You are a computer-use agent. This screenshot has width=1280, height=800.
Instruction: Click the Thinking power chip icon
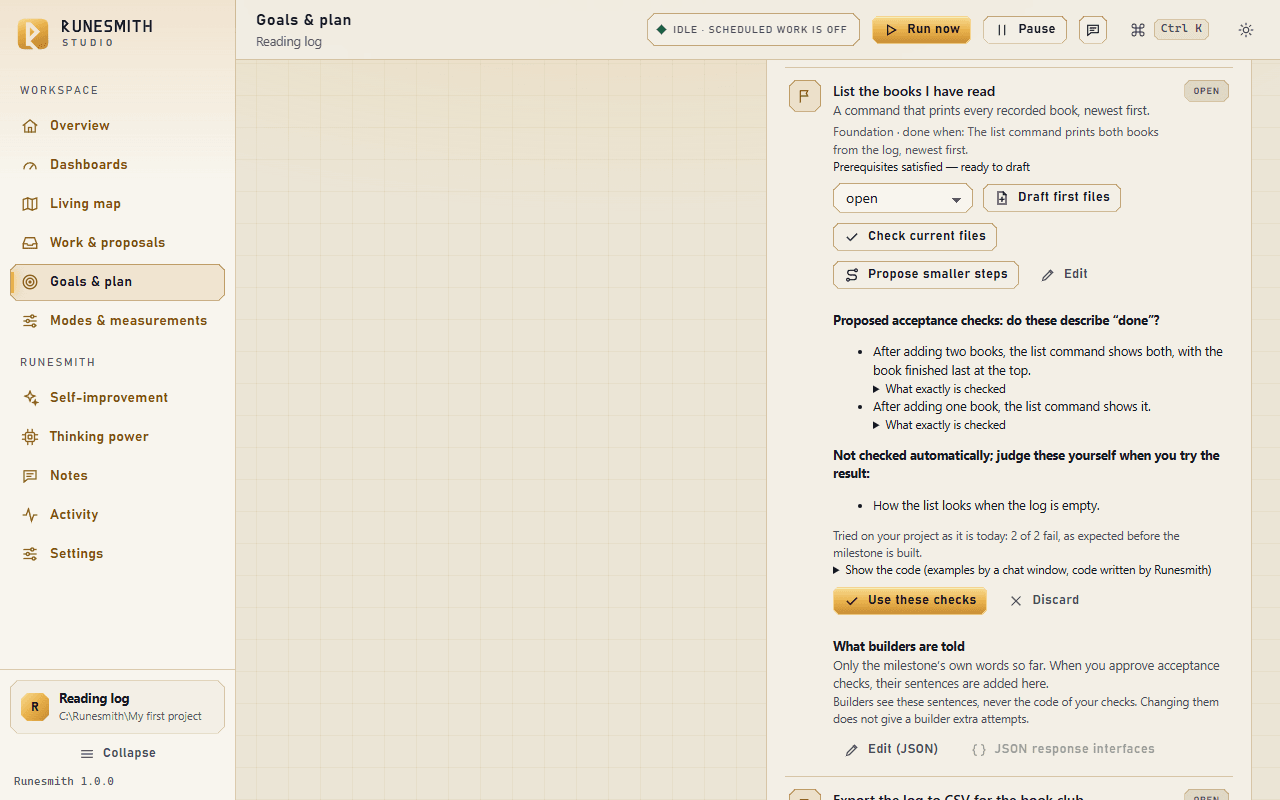[x=30, y=437]
